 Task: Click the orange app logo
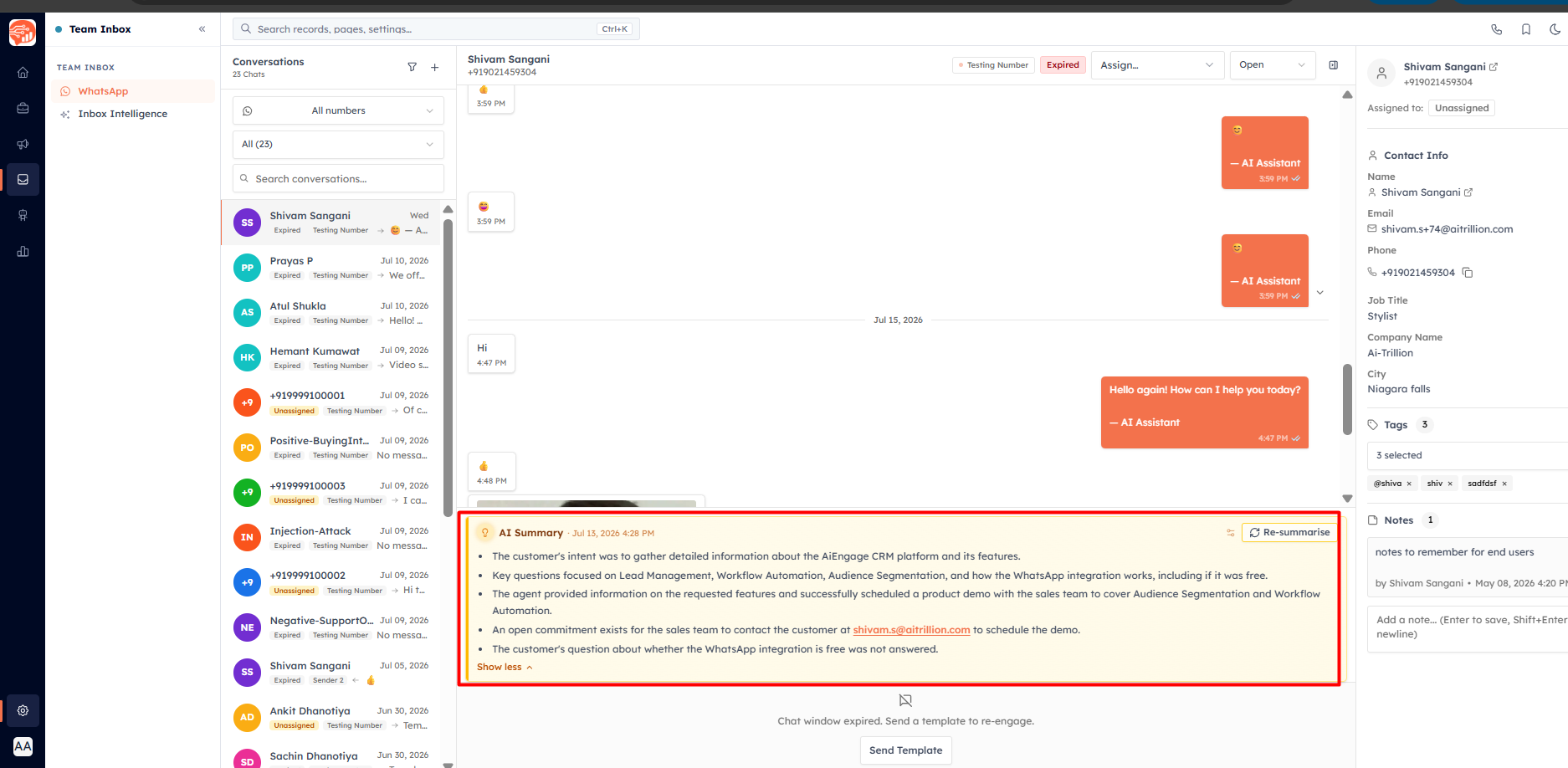(23, 33)
